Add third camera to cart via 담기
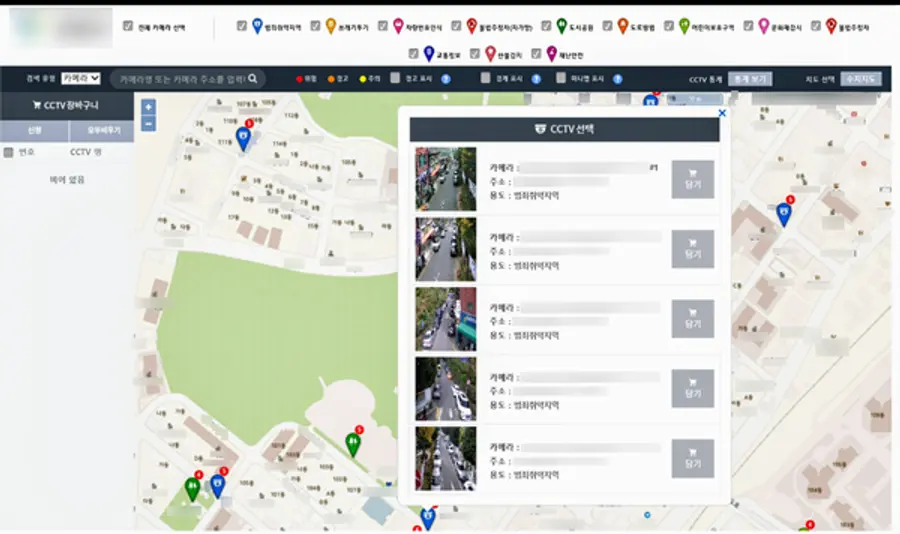Image resolution: width=900 pixels, height=534 pixels. [692, 319]
